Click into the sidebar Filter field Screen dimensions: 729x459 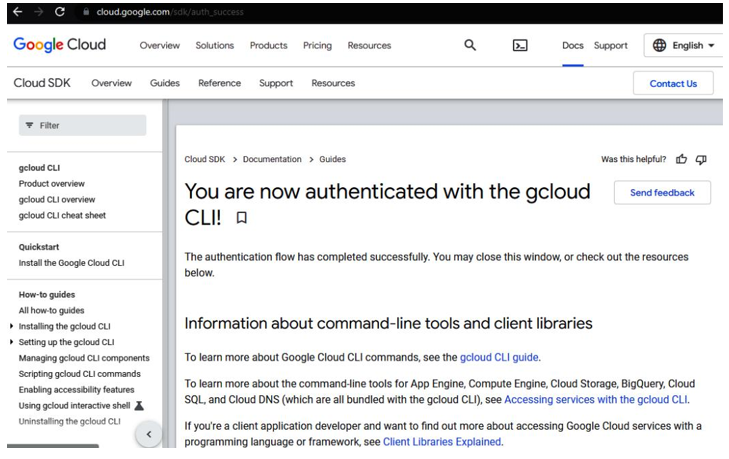point(82,126)
